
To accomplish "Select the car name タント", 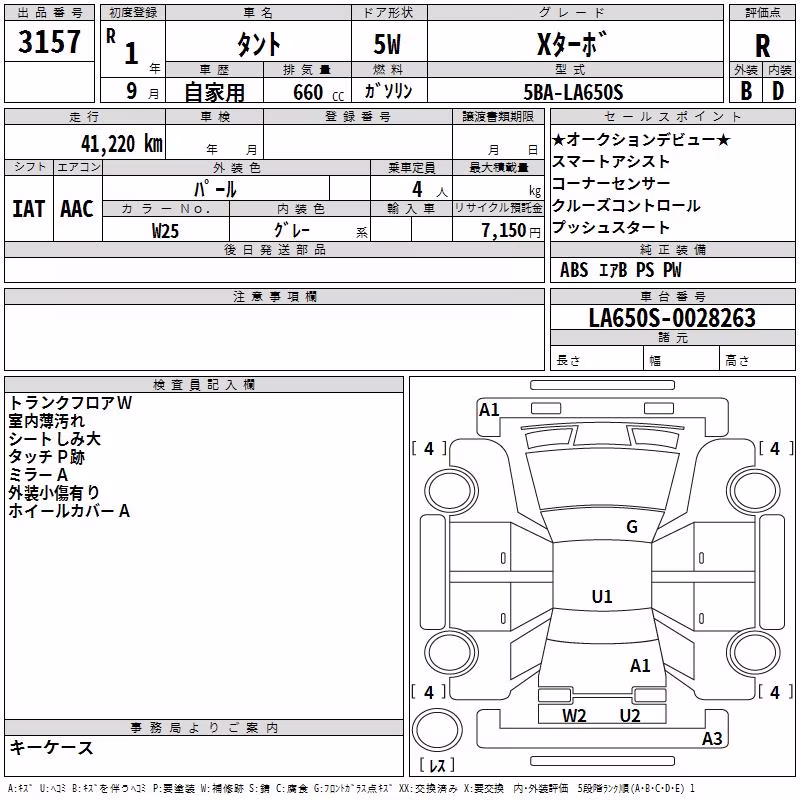I will (258, 44).
